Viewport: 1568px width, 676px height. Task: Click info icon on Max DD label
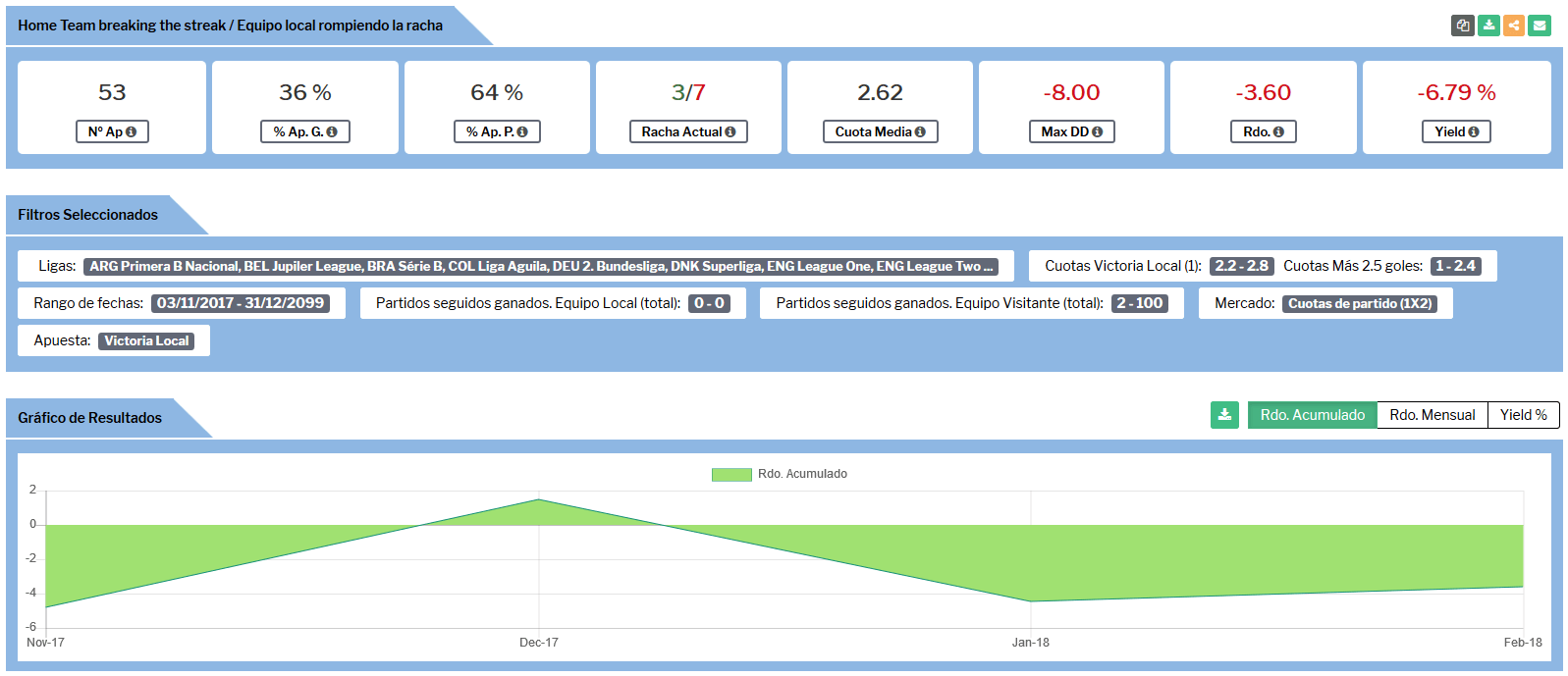[1097, 132]
